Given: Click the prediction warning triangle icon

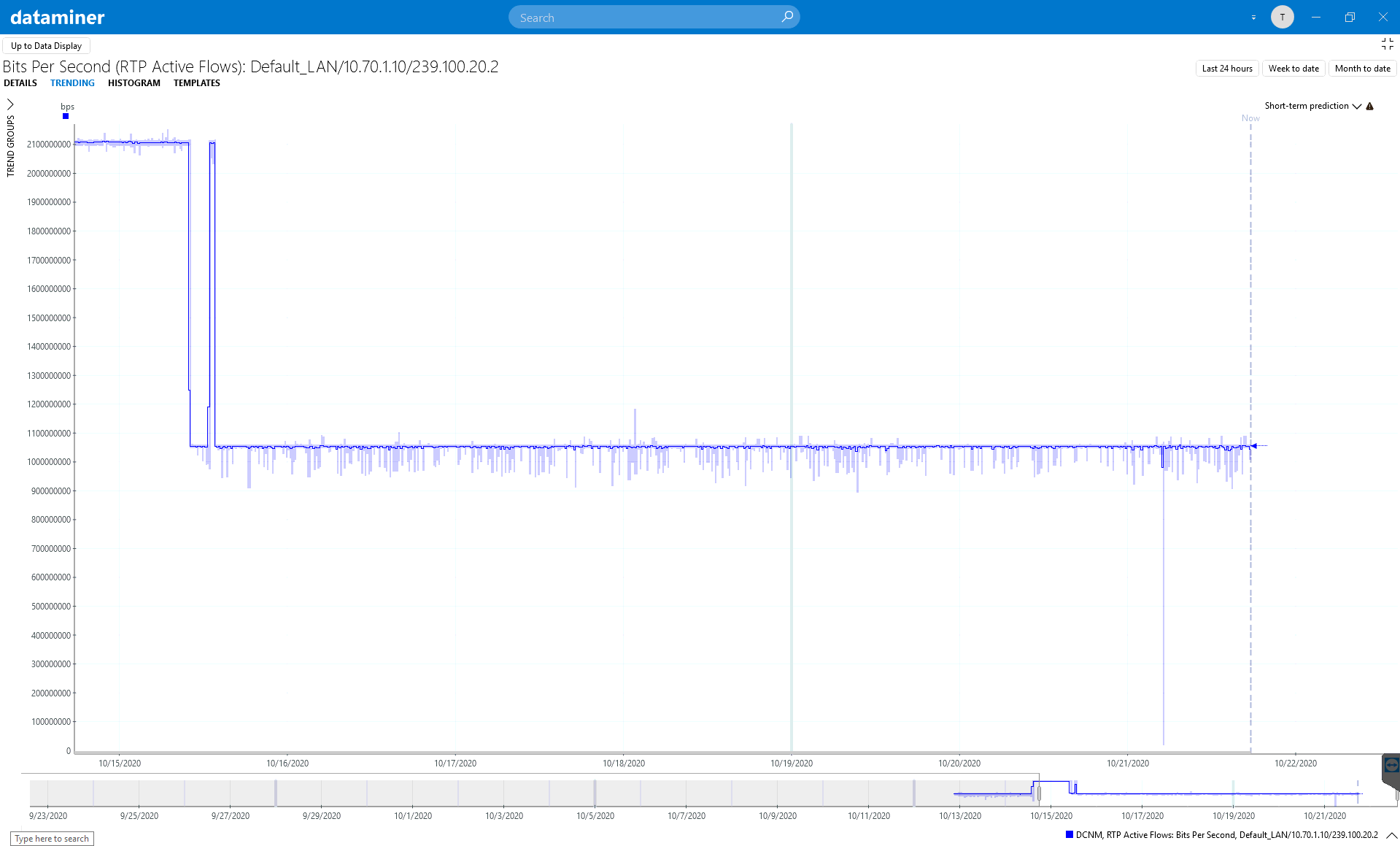Looking at the screenshot, I should 1369,106.
